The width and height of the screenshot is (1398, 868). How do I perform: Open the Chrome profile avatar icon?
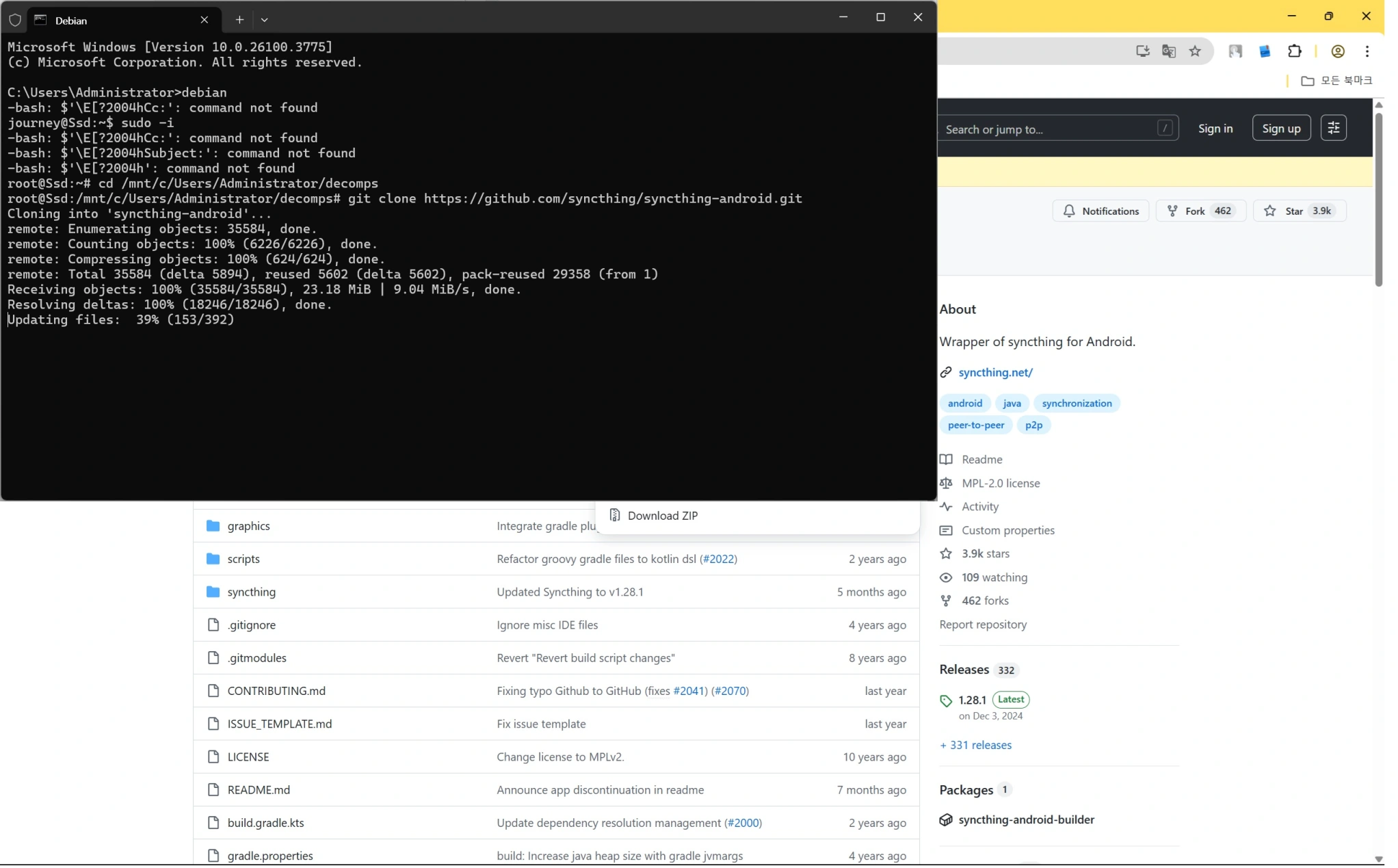click(1337, 51)
